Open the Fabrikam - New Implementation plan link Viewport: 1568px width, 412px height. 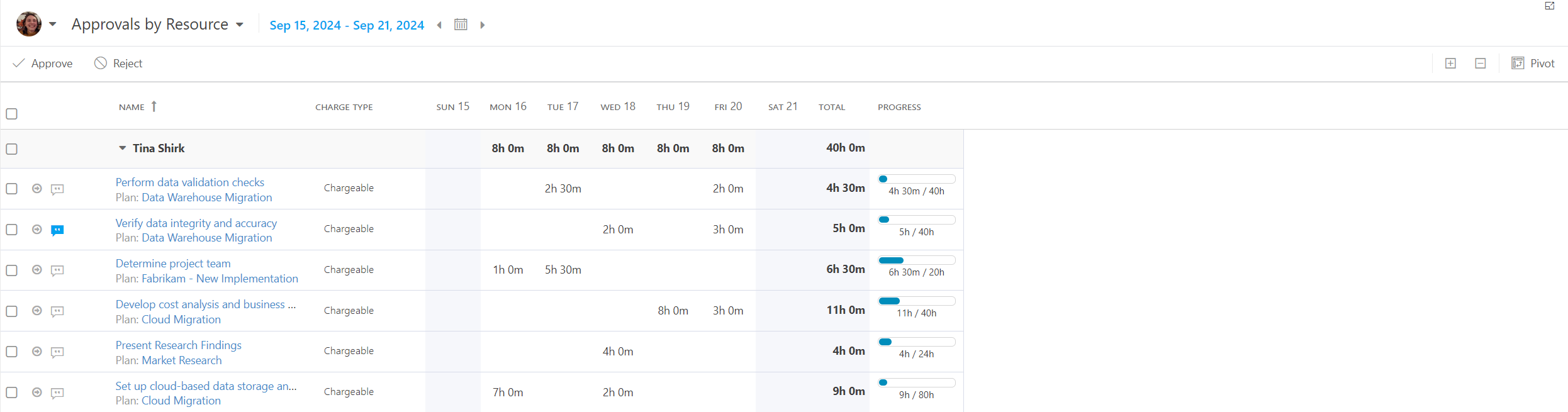(x=220, y=279)
